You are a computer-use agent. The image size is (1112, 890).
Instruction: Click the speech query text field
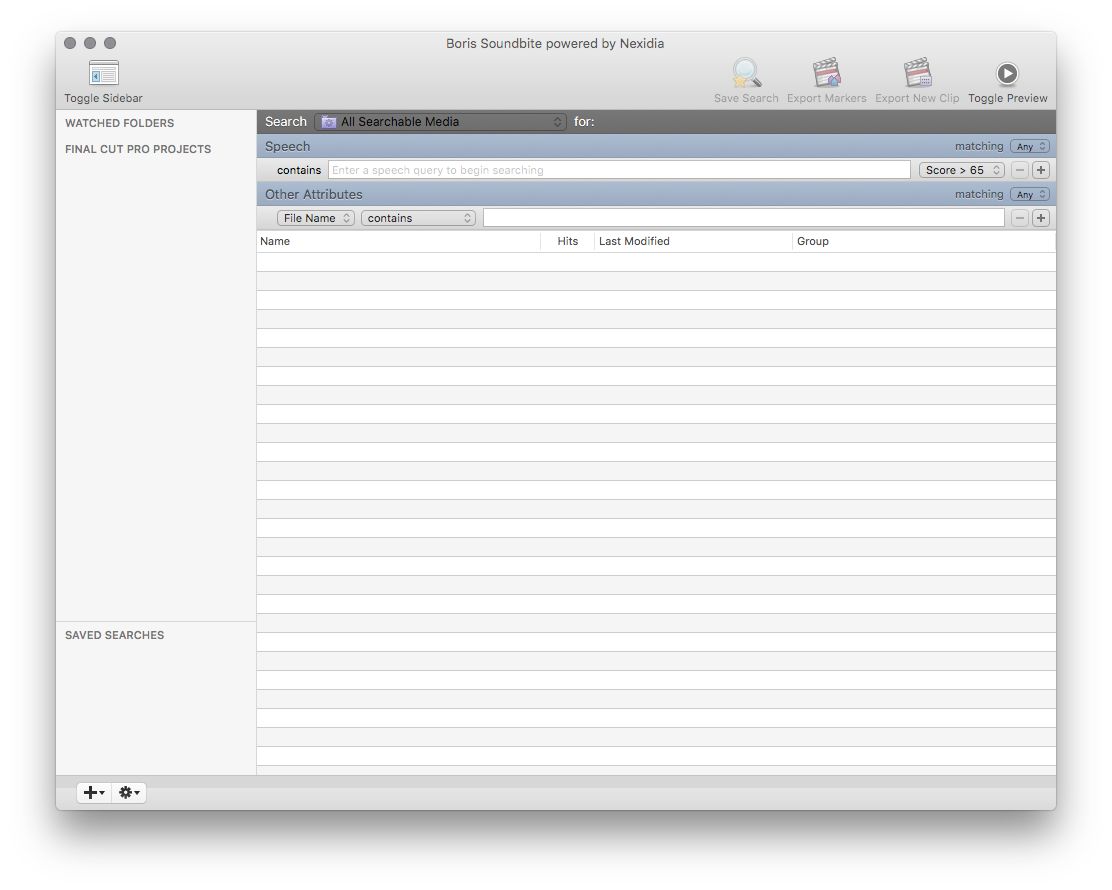[x=619, y=170]
